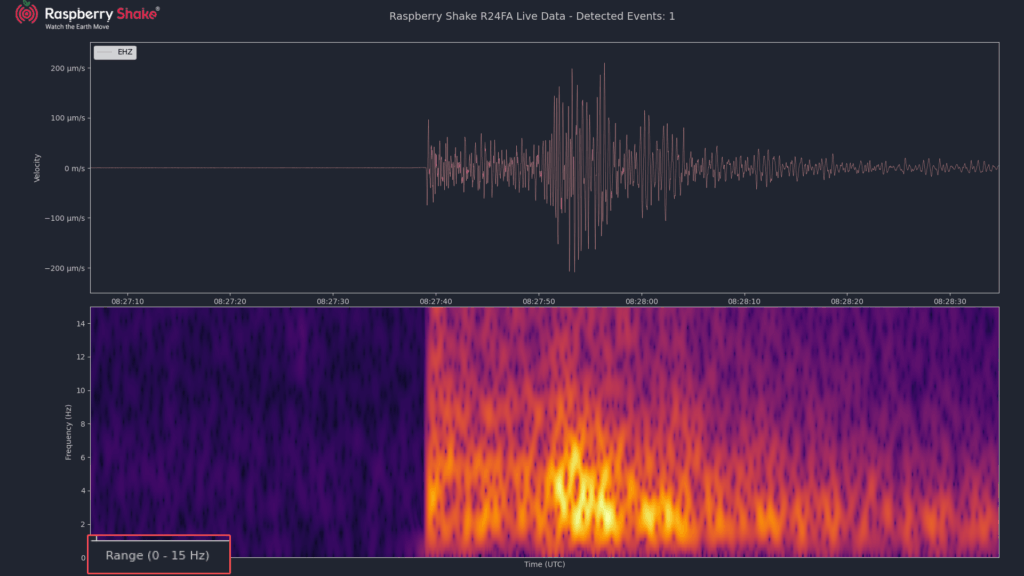Select the 08:27:40 time tick label
This screenshot has height=576, width=1024.
tap(436, 302)
